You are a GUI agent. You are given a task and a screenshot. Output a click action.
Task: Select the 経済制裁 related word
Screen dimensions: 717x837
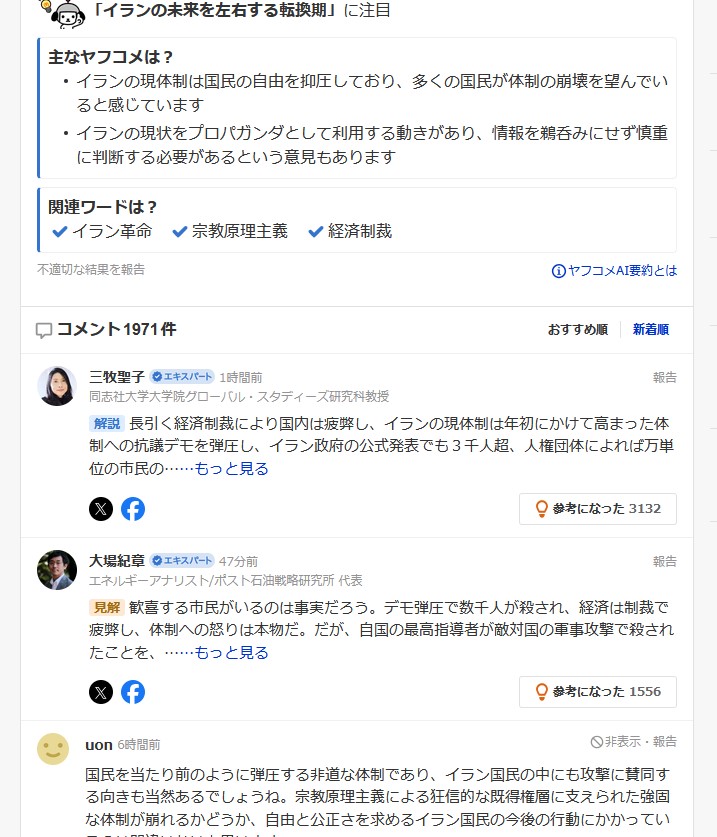point(350,231)
